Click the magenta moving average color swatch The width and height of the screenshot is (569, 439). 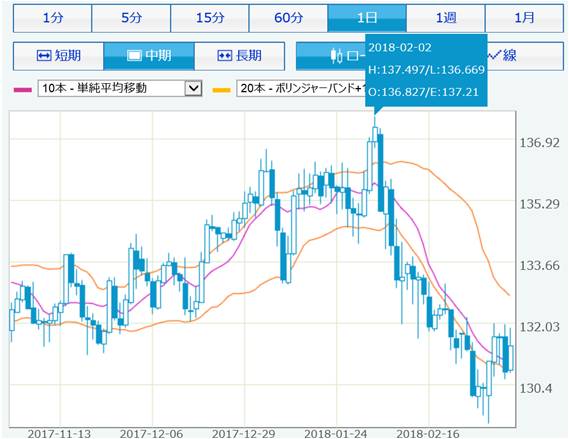coord(22,90)
